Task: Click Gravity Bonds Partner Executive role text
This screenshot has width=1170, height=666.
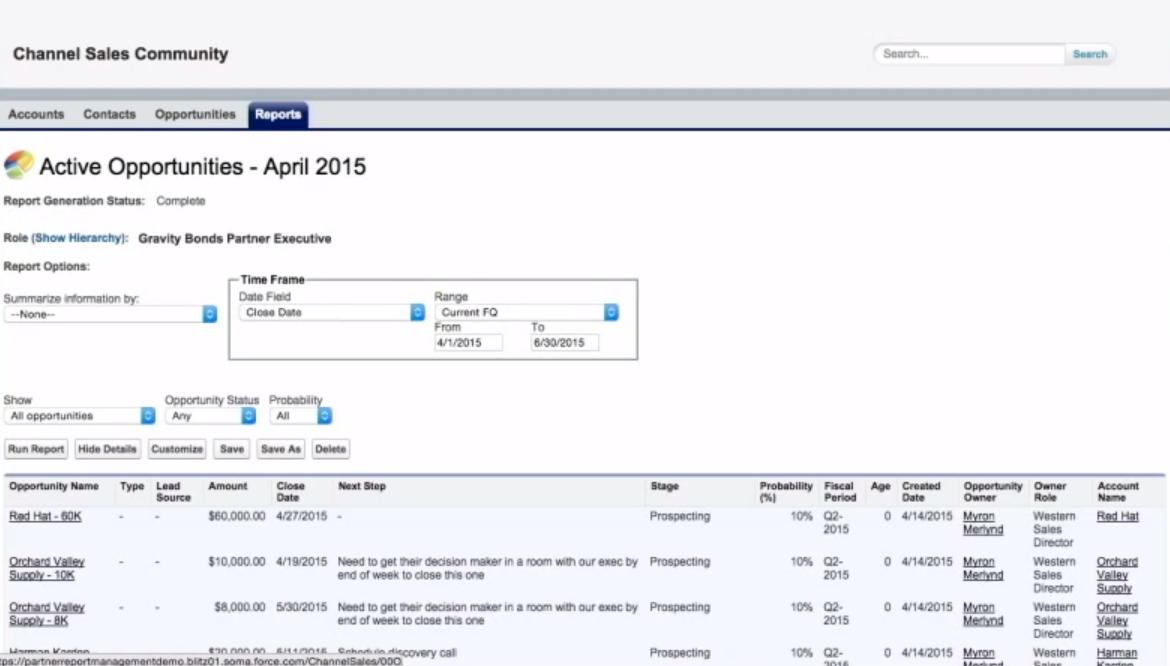Action: pos(234,239)
